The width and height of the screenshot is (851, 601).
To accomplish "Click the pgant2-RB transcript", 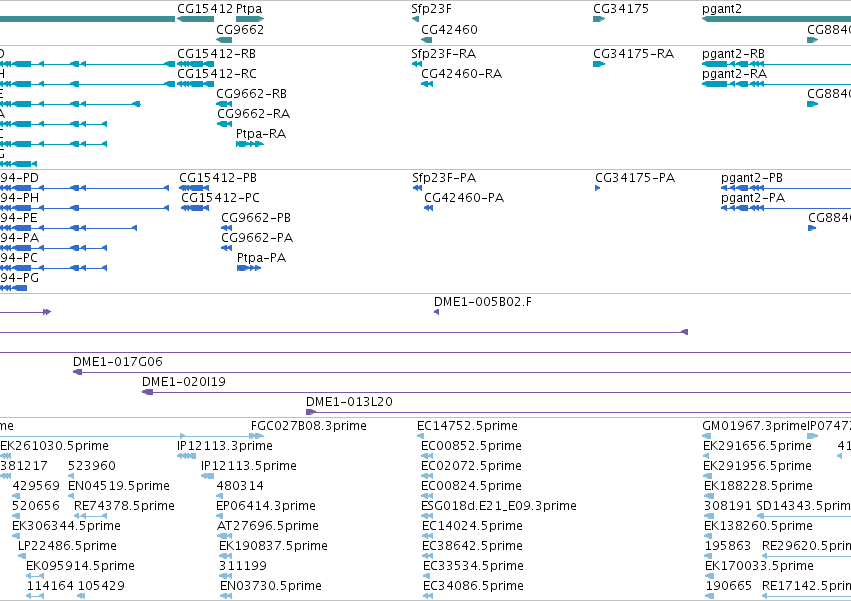I will click(x=733, y=54).
